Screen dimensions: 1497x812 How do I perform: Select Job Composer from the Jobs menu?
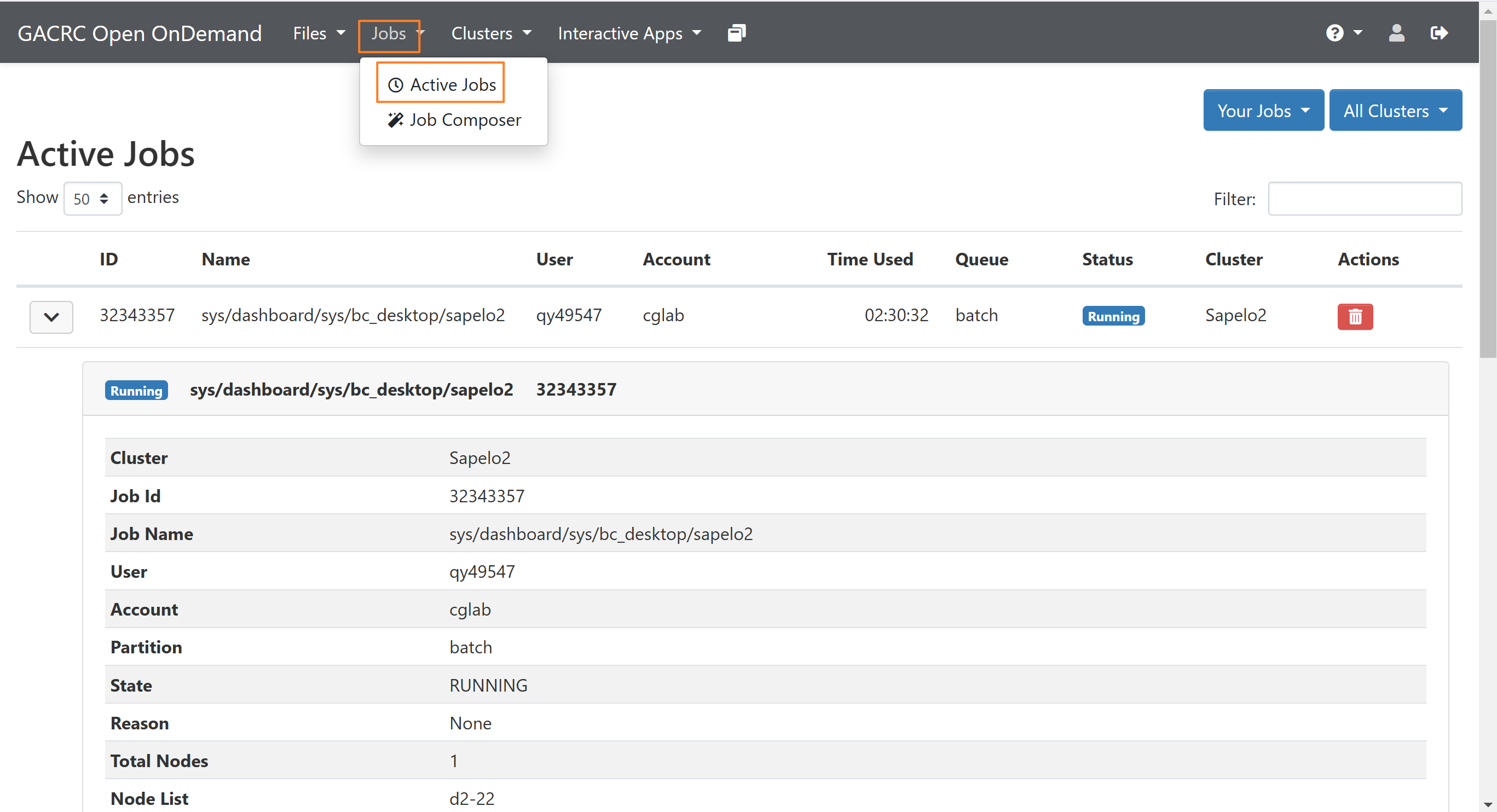click(454, 120)
